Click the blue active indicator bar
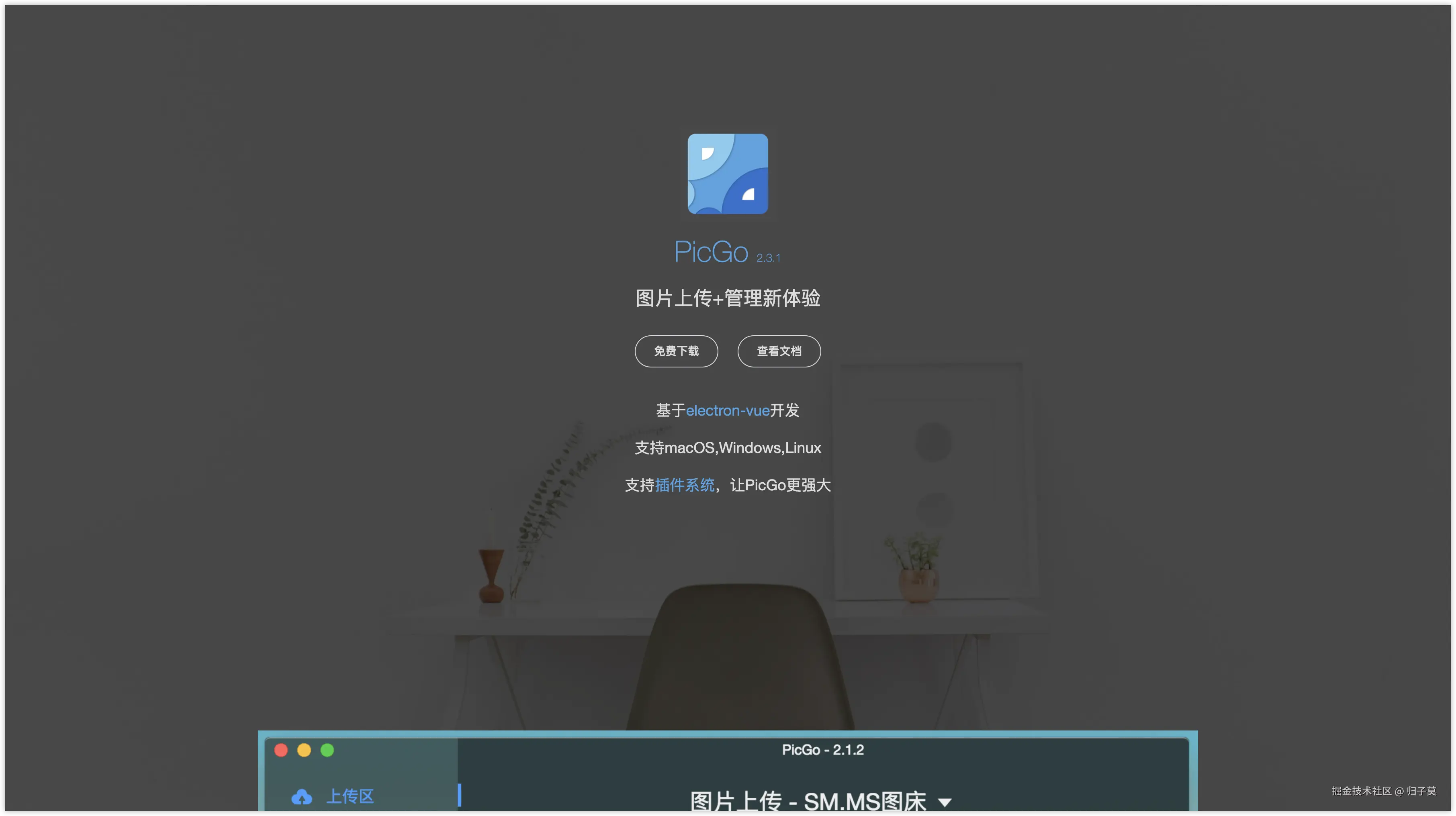The height and width of the screenshot is (816, 1456). coord(460,796)
